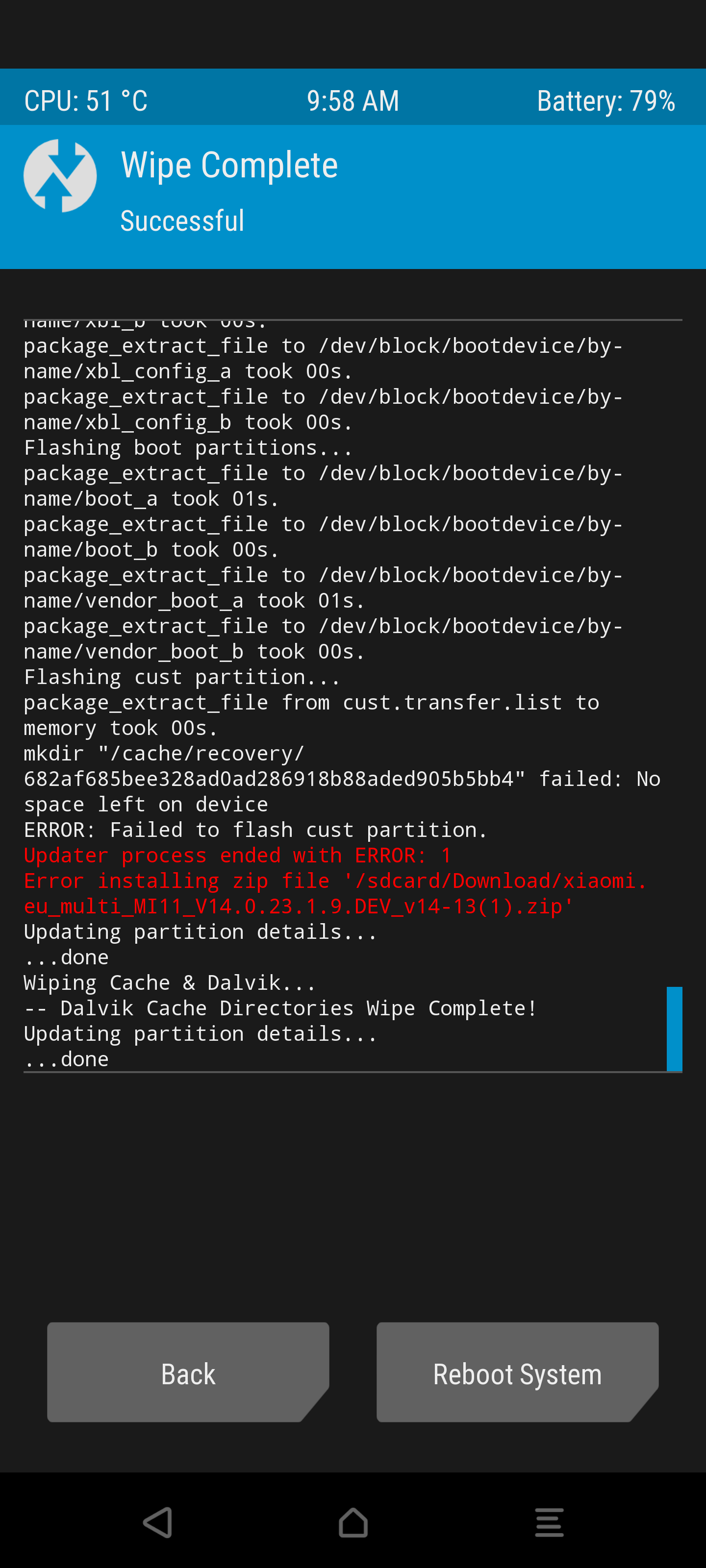Screen dimensions: 706x1568
Task: Tap the home navigation icon
Action: pyautogui.click(x=353, y=1523)
